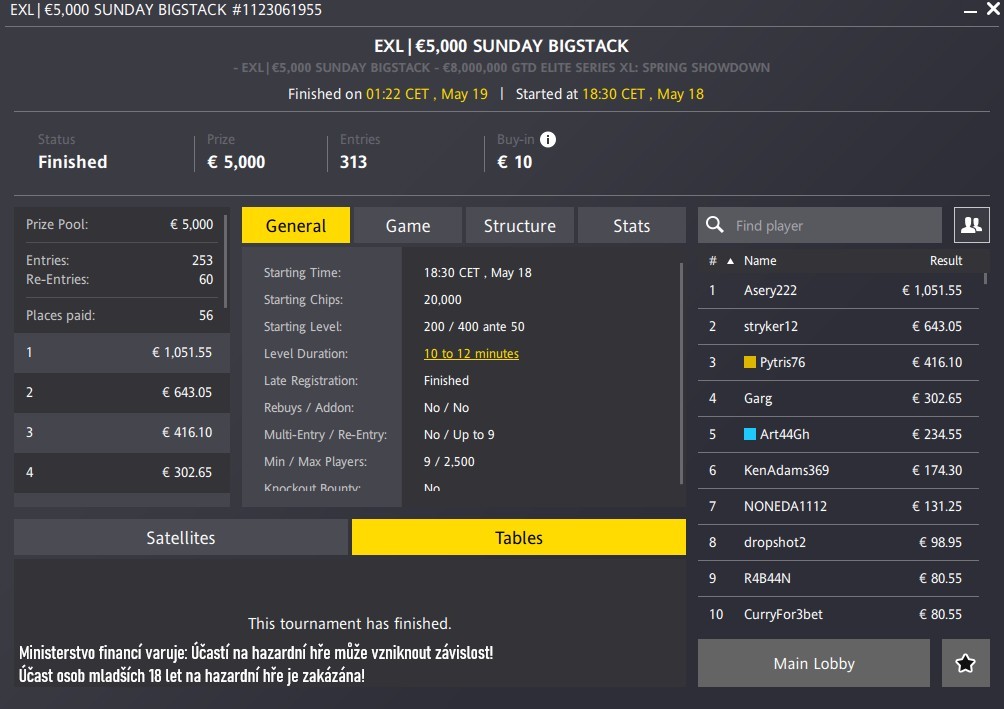The width and height of the screenshot is (1004, 709).
Task: Click the yellow marker beside Pytris76
Action: click(750, 362)
